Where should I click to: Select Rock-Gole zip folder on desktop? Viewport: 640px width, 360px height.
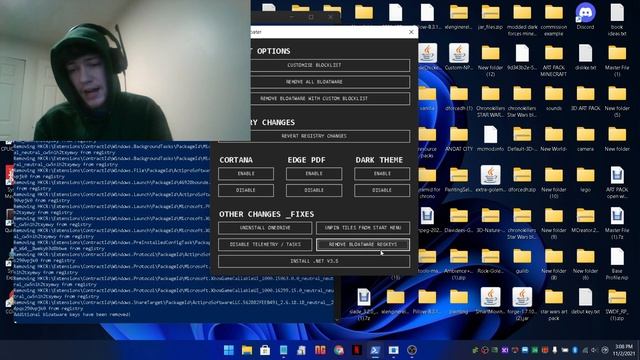[x=490, y=260]
